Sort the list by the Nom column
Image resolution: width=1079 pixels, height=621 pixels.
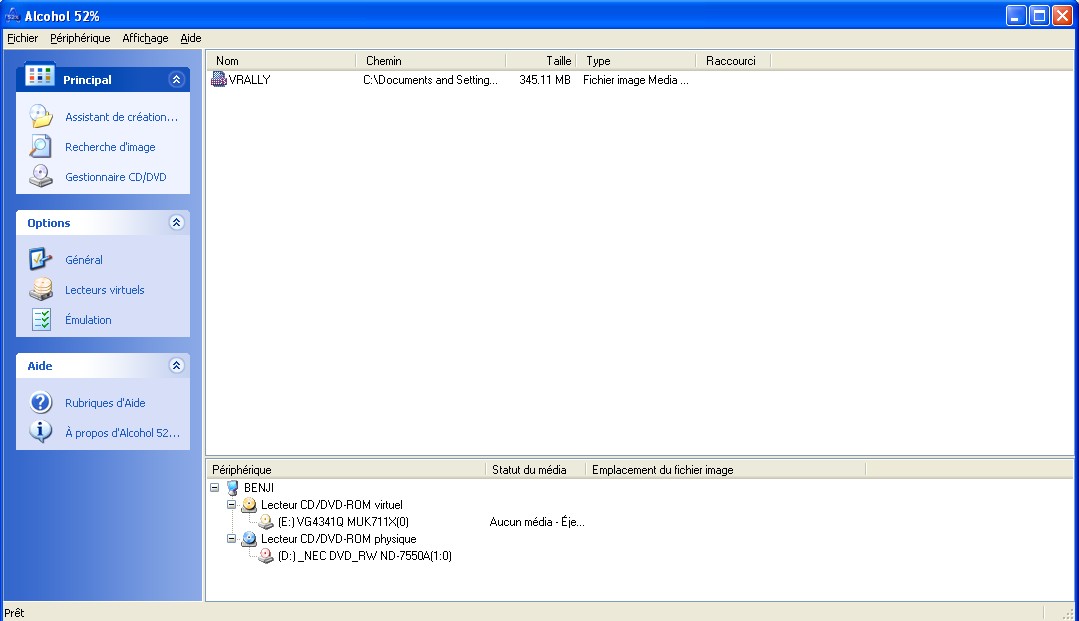click(281, 61)
